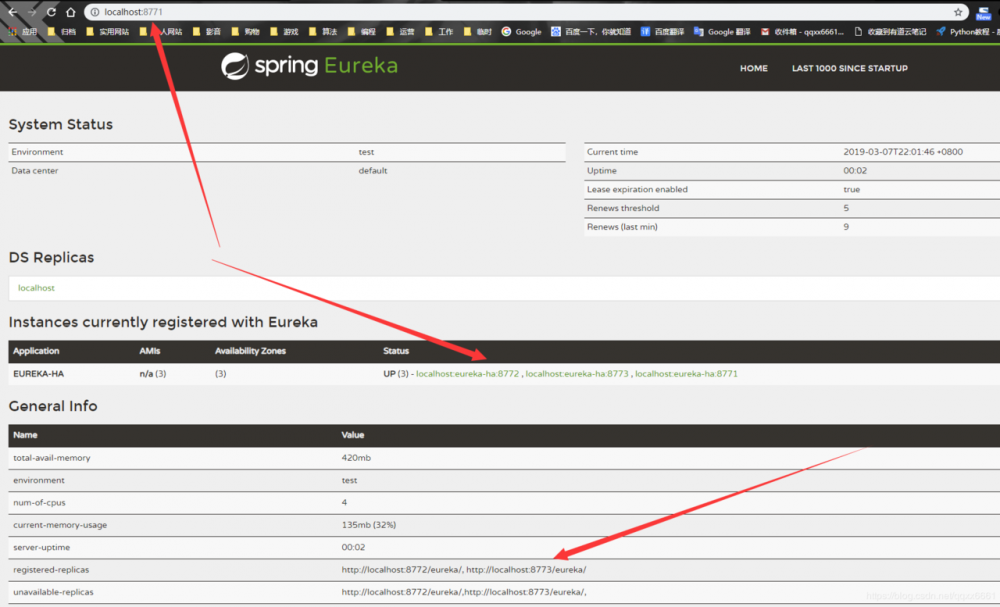
Task: Select the System Status heading
Action: point(61,124)
